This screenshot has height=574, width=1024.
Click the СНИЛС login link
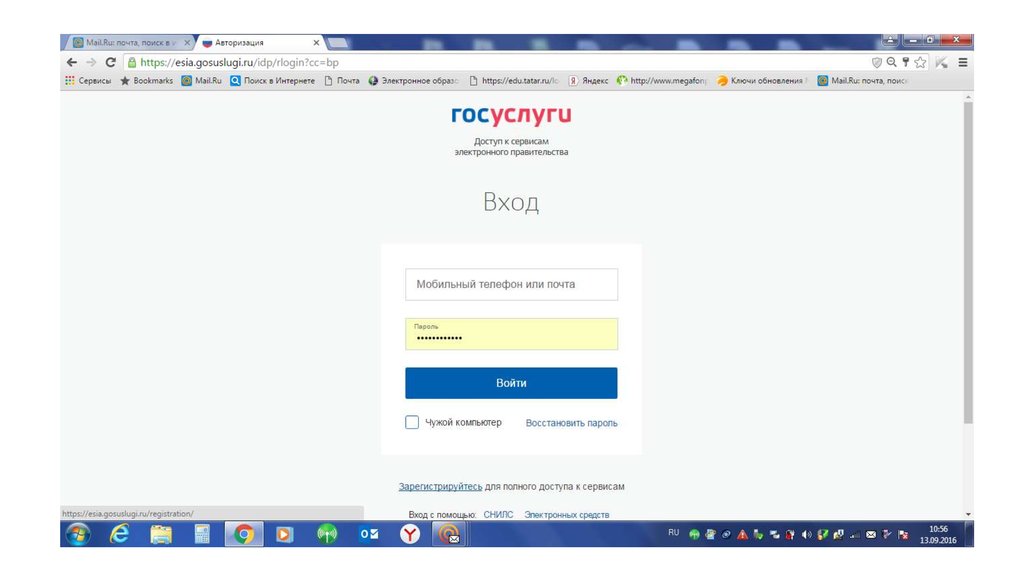pyautogui.click(x=498, y=515)
